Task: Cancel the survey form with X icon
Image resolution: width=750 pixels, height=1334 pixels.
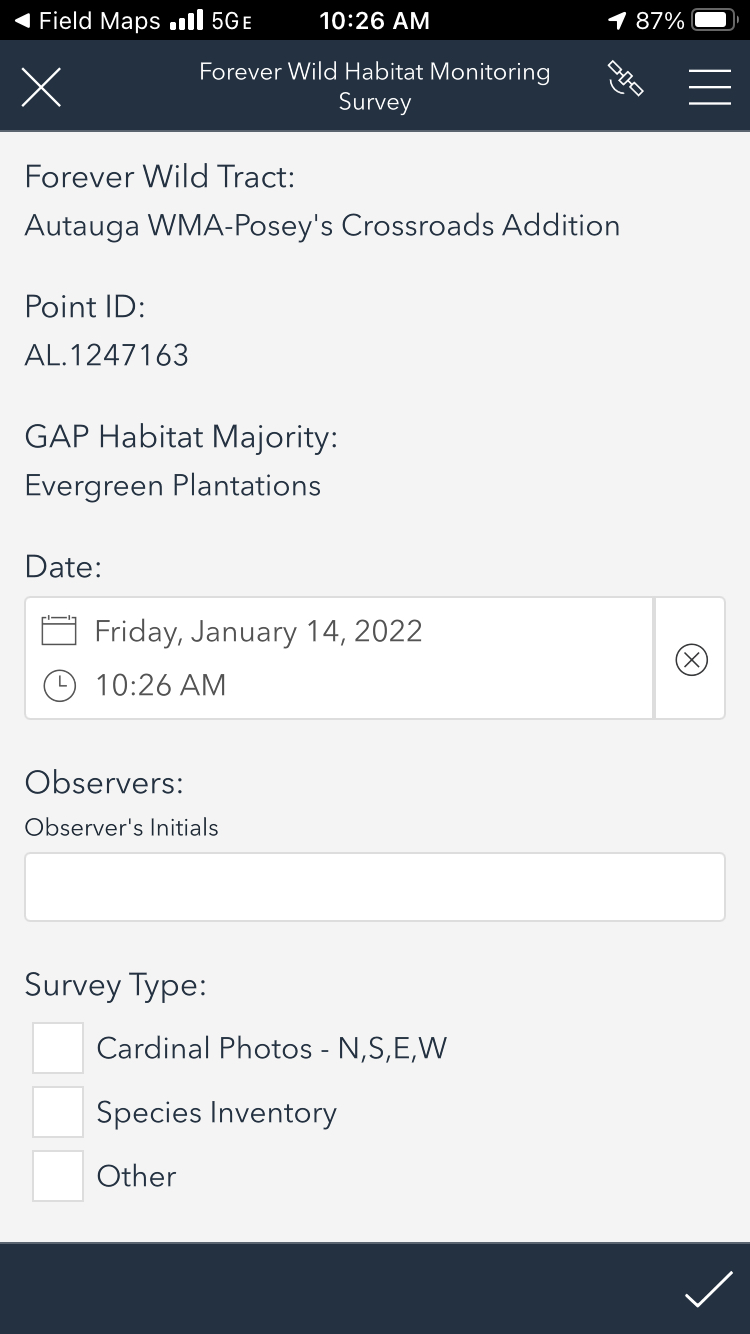Action: coord(41,87)
